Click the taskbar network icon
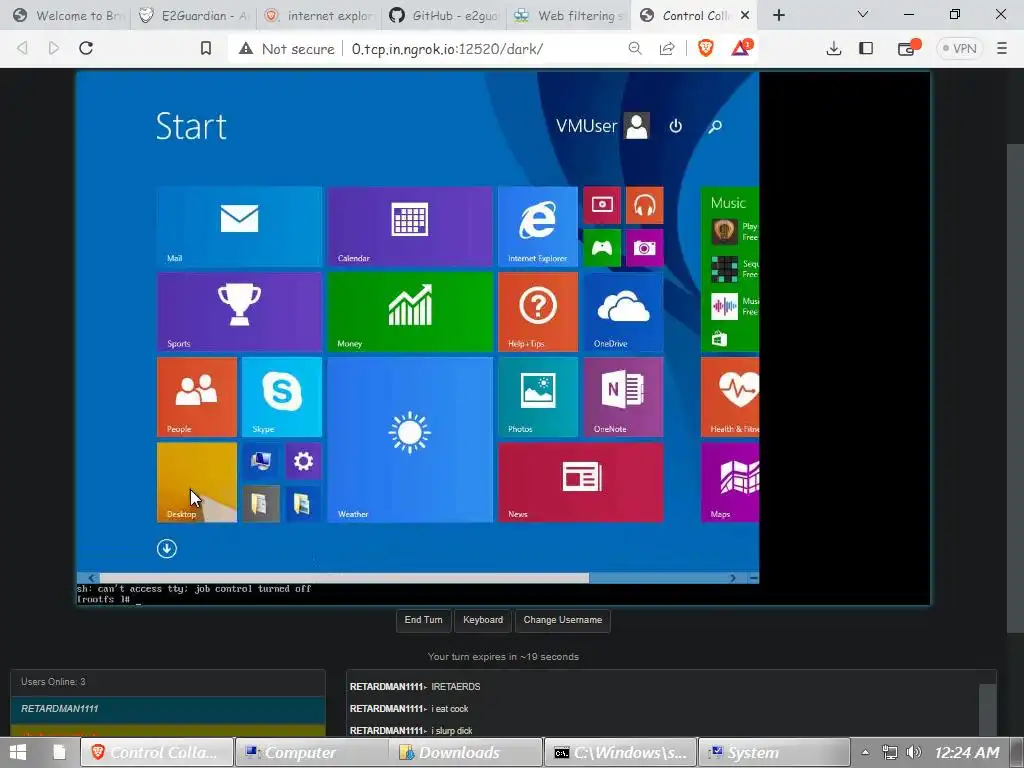The width and height of the screenshot is (1024, 768). [889, 752]
